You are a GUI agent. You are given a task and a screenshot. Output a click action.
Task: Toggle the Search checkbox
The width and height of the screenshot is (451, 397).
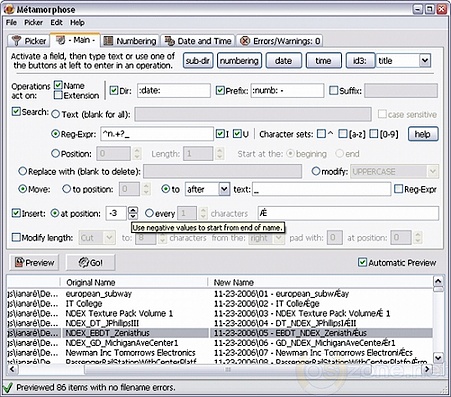[16, 111]
